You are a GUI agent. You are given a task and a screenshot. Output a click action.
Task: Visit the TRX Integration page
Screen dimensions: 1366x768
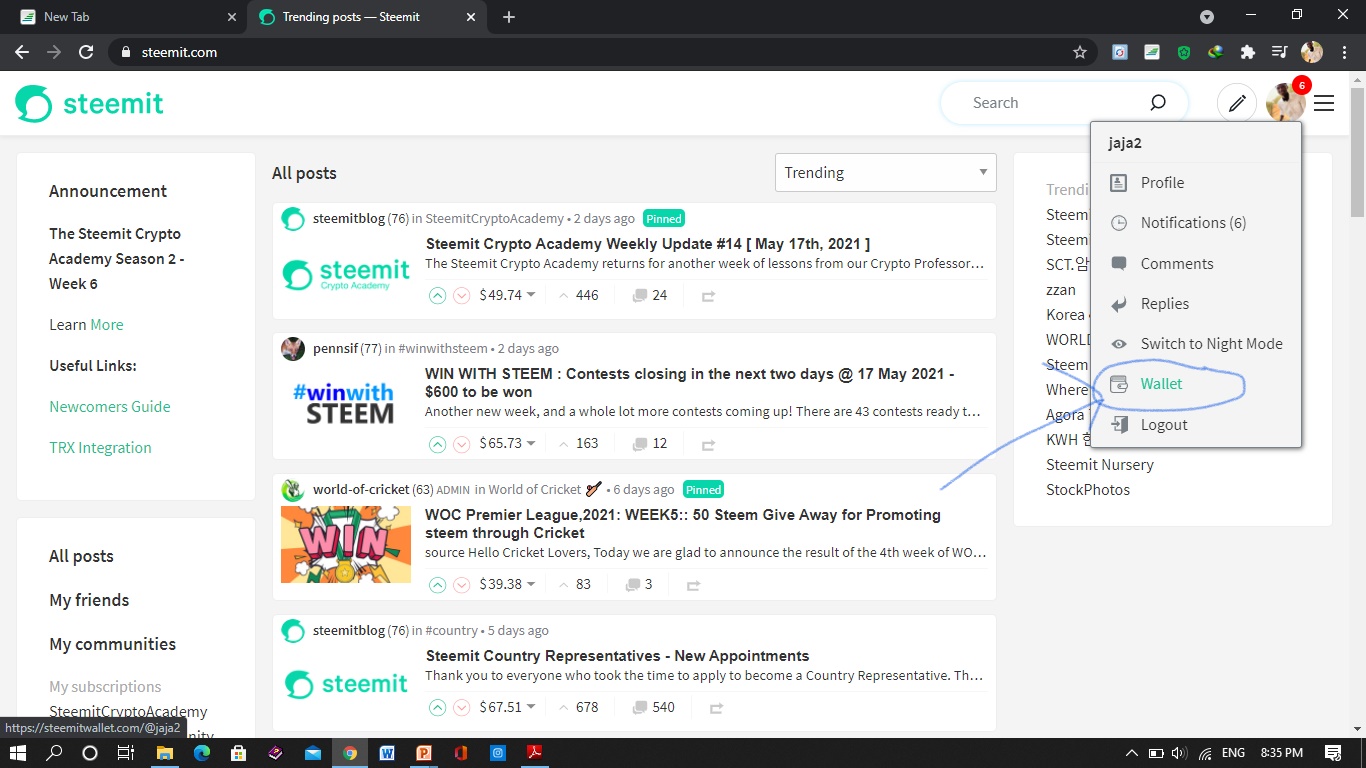click(100, 447)
